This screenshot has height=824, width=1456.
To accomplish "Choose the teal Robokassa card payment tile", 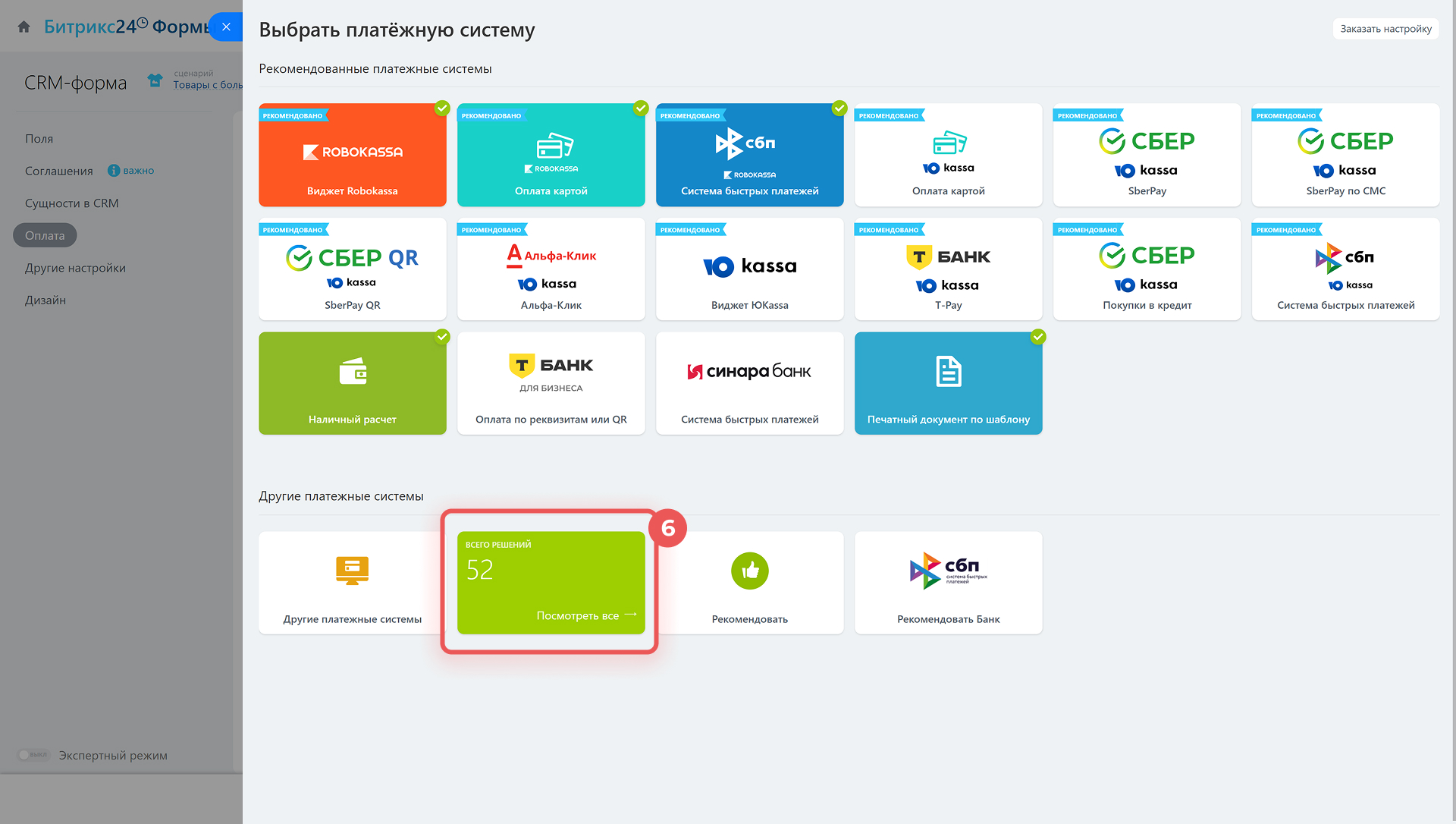I will [x=551, y=155].
